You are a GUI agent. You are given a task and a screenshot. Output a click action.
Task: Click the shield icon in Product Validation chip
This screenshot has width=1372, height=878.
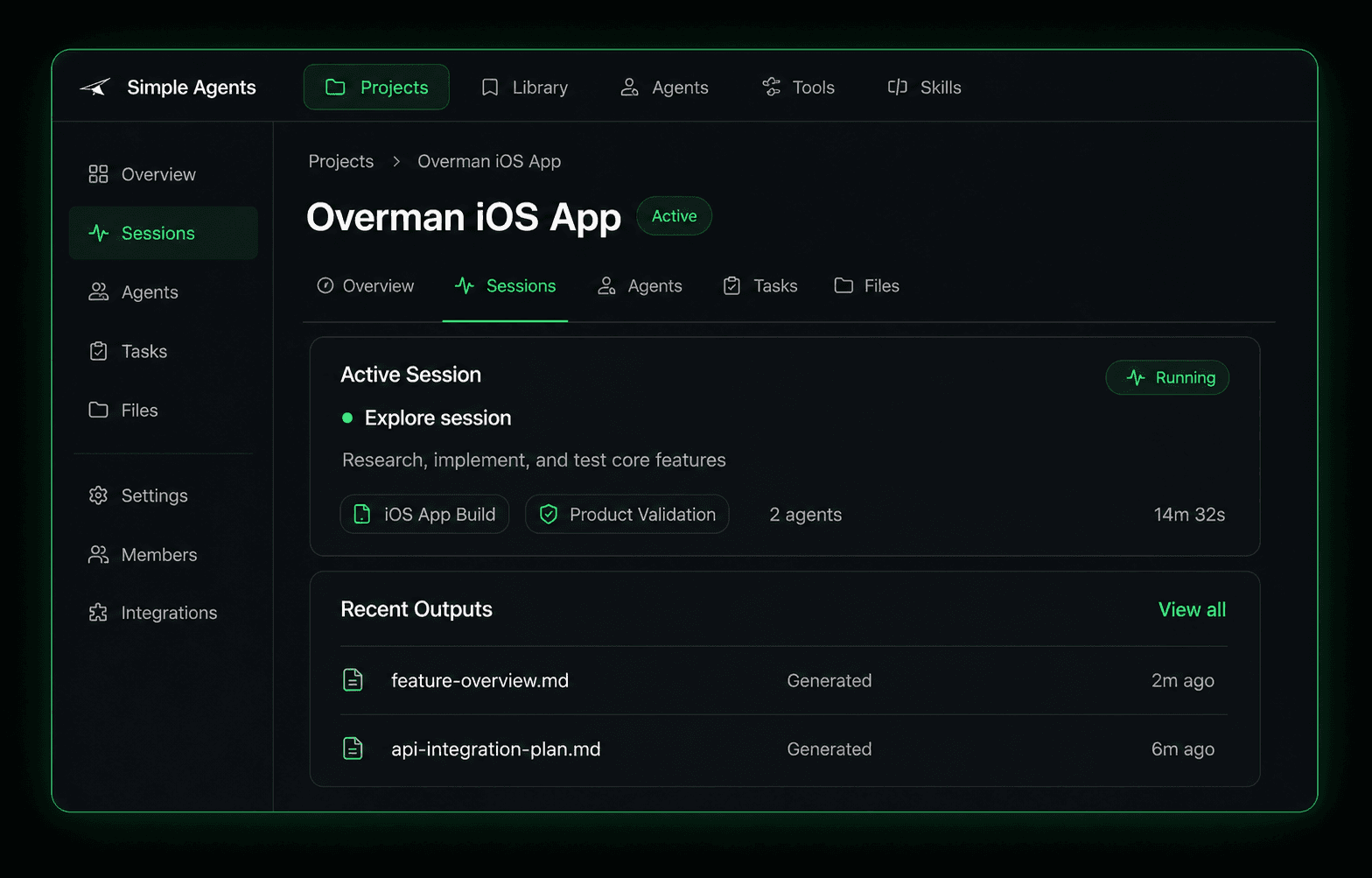coord(548,514)
